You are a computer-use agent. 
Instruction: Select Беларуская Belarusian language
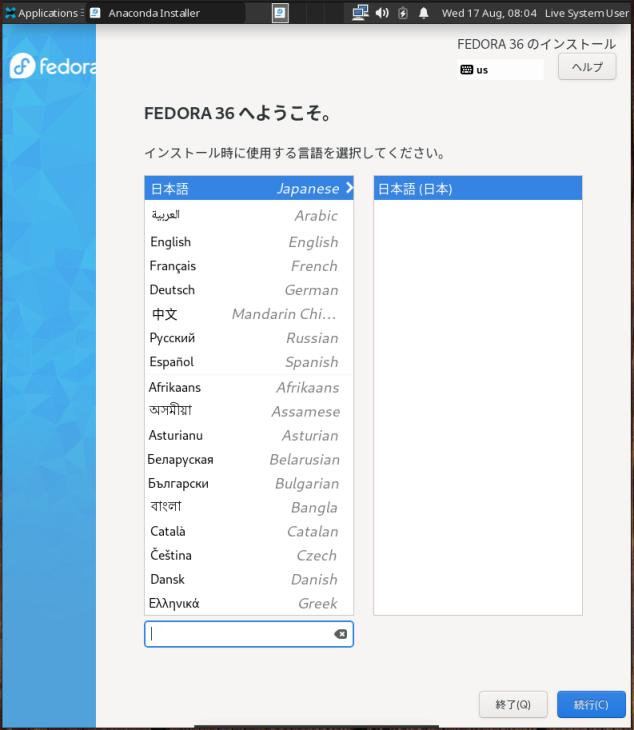pos(249,460)
